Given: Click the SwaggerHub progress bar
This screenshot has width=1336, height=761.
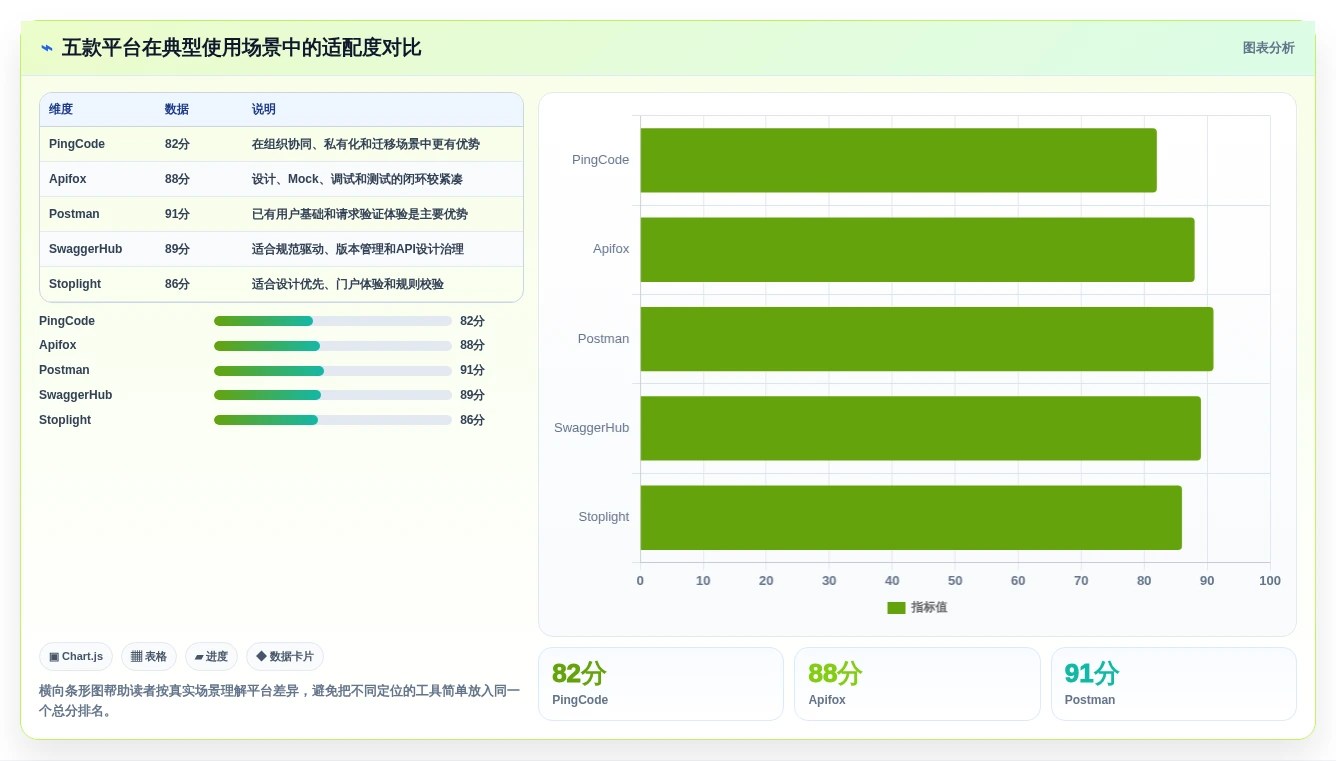Looking at the screenshot, I should [333, 395].
